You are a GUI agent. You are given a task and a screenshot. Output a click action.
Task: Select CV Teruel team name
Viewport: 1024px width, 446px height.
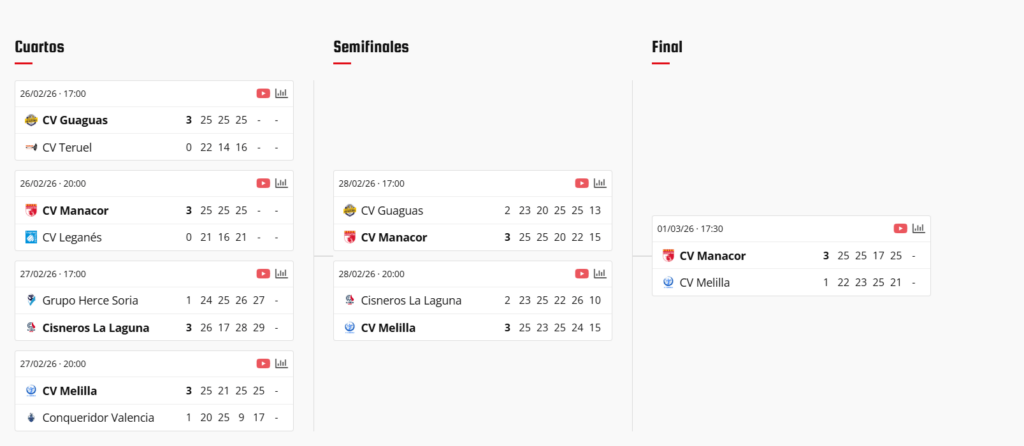click(67, 147)
